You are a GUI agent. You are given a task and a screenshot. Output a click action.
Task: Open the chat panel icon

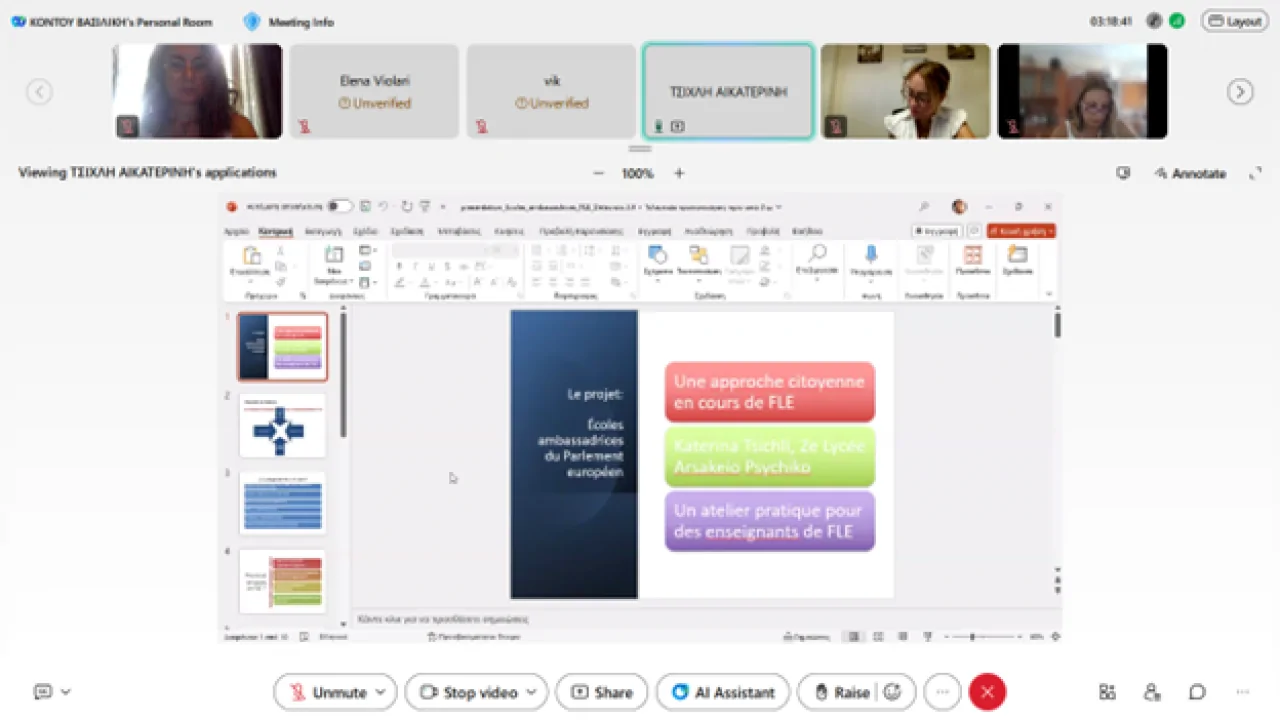[1197, 692]
